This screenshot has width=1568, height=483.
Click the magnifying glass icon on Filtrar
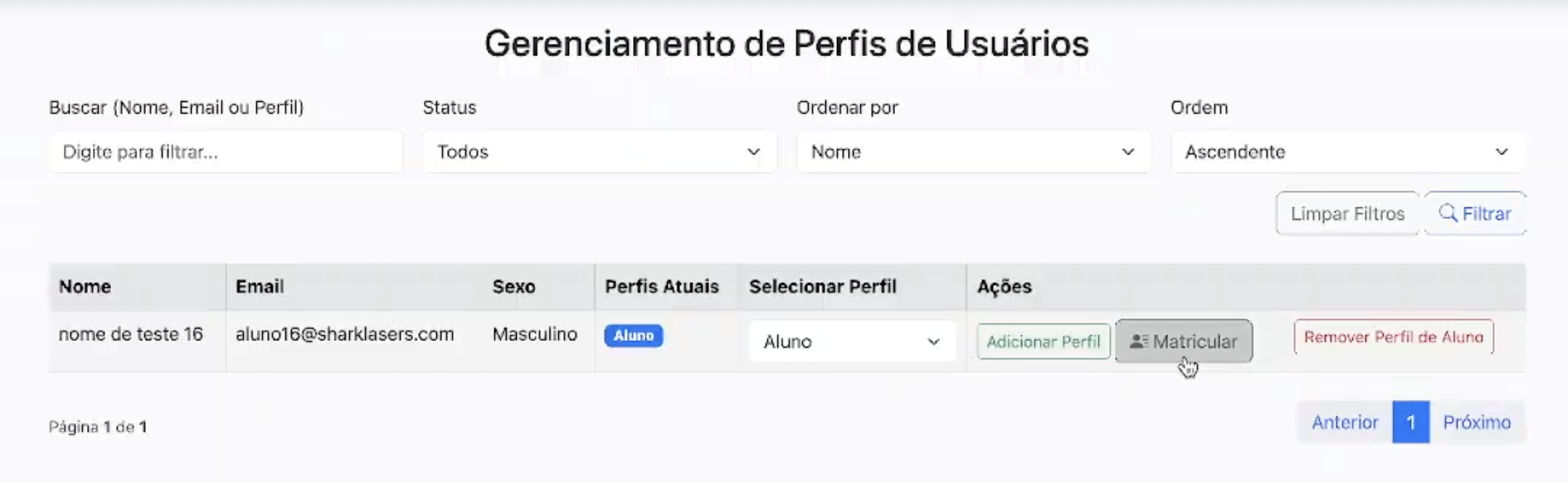[x=1449, y=213]
